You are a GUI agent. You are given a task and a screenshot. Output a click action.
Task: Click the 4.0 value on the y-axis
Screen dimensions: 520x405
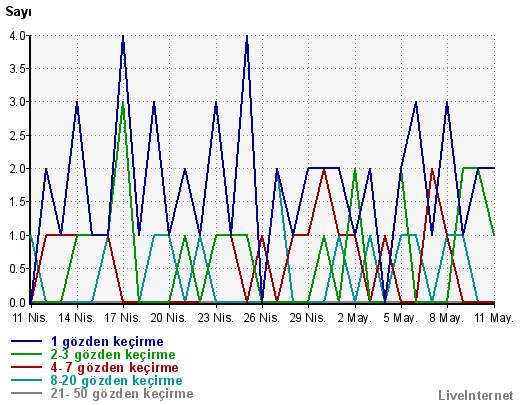pyautogui.click(x=18, y=36)
